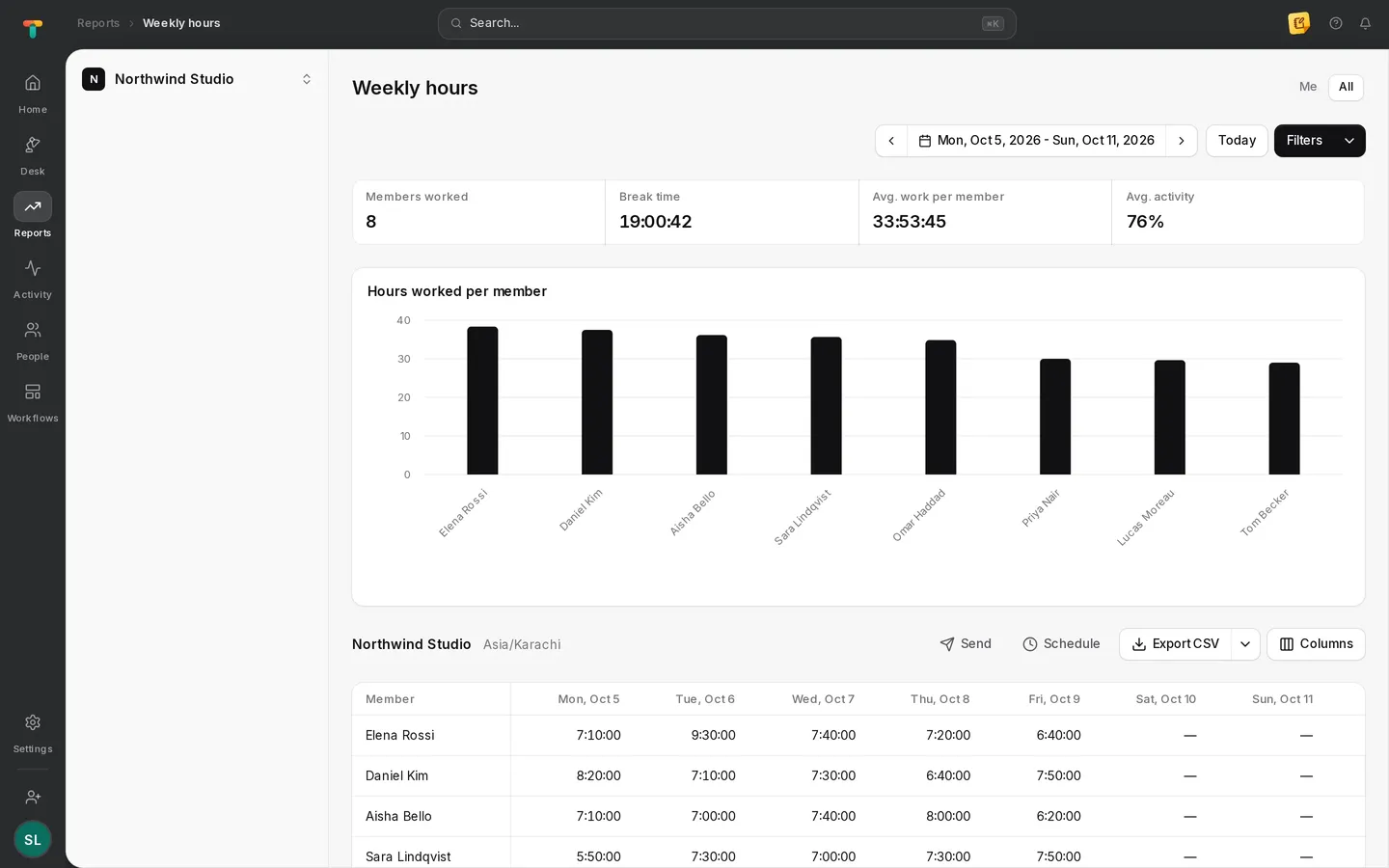
Task: Open Settings from the sidebar
Action: pyautogui.click(x=33, y=733)
